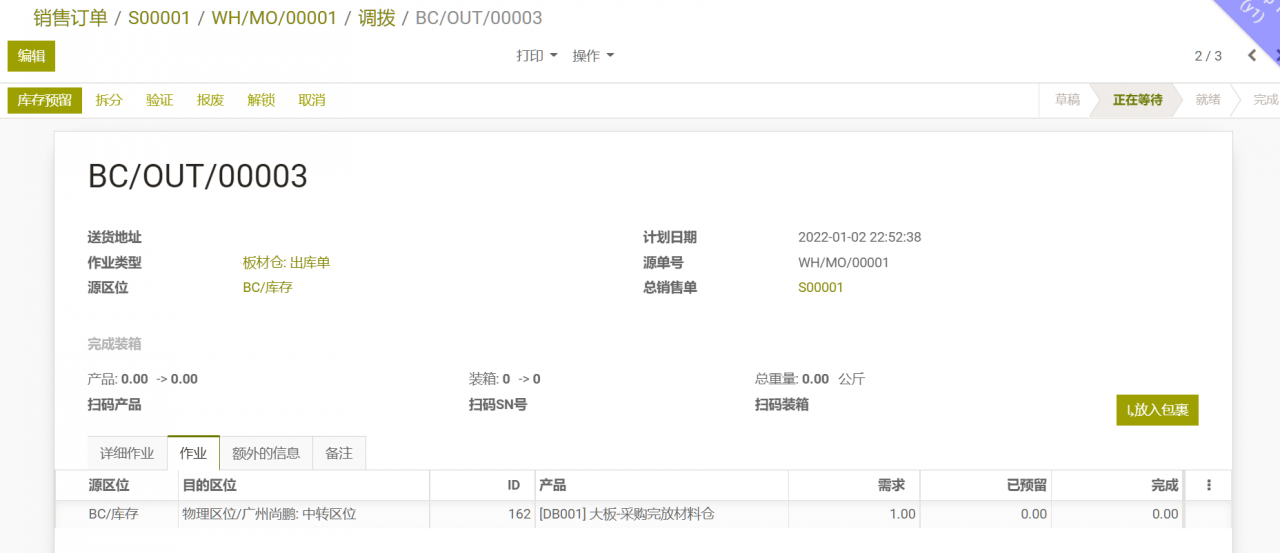Expand the 操作 dropdown menu
Screen dimensions: 1280x553
[593, 56]
